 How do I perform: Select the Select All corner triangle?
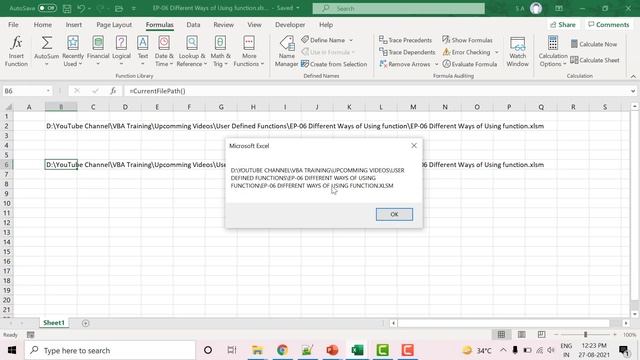point(8,107)
